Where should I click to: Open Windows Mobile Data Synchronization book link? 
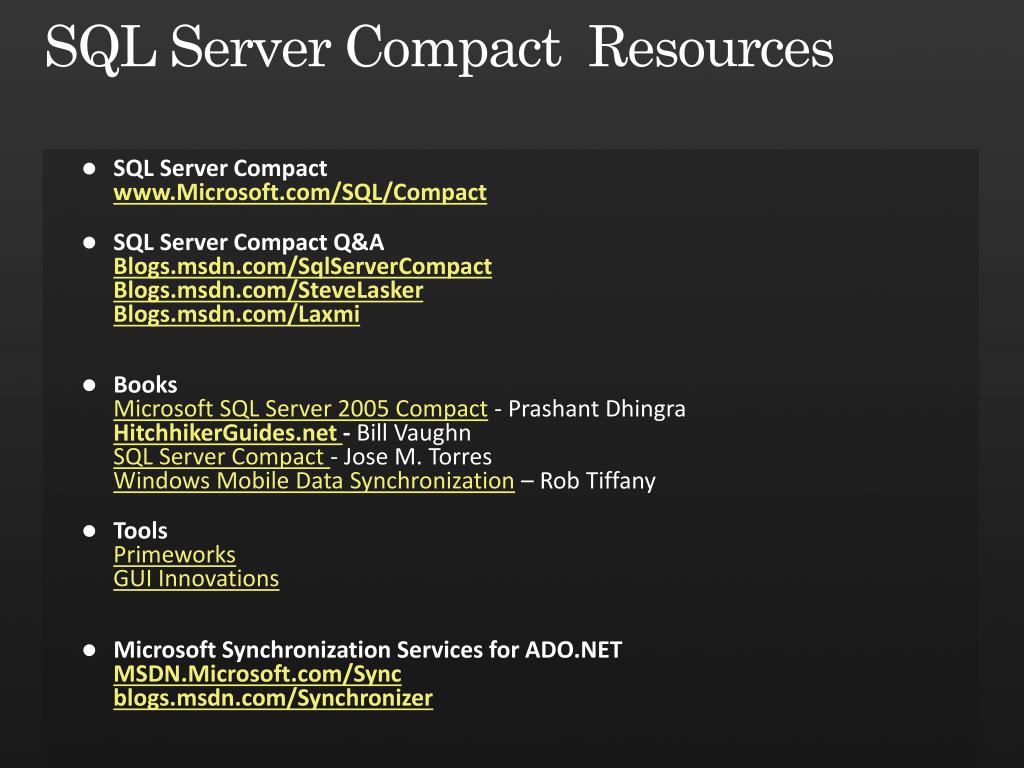coord(313,481)
